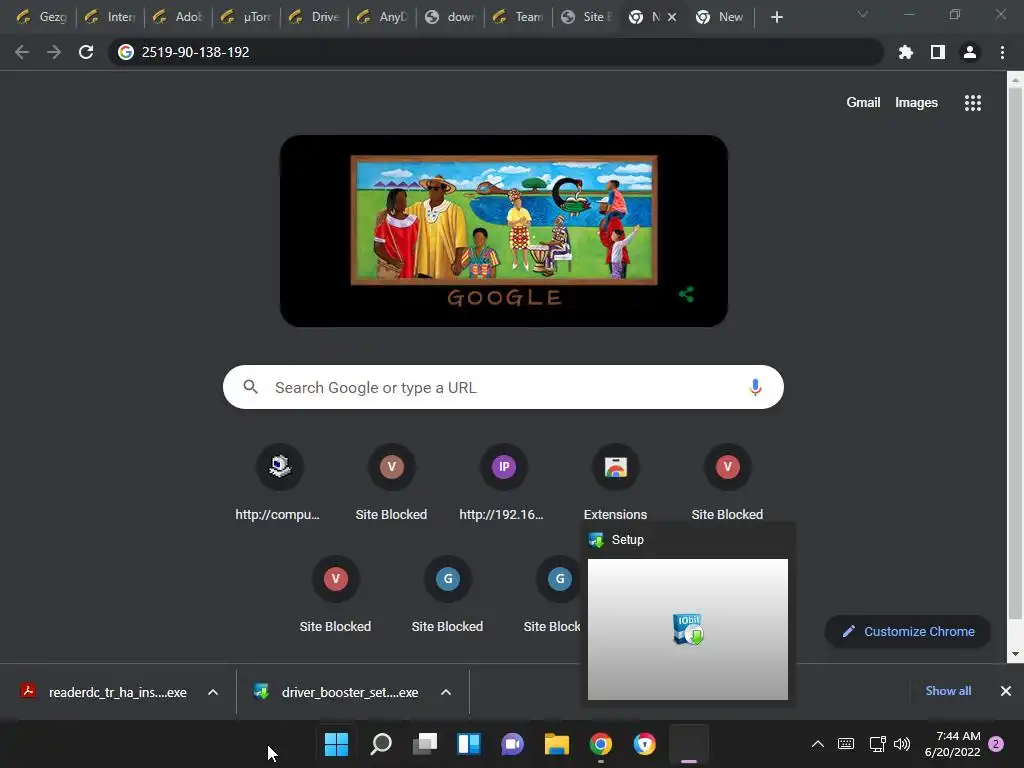Switch to the Team tab
Screen dimensions: 1024x768
pos(519,17)
